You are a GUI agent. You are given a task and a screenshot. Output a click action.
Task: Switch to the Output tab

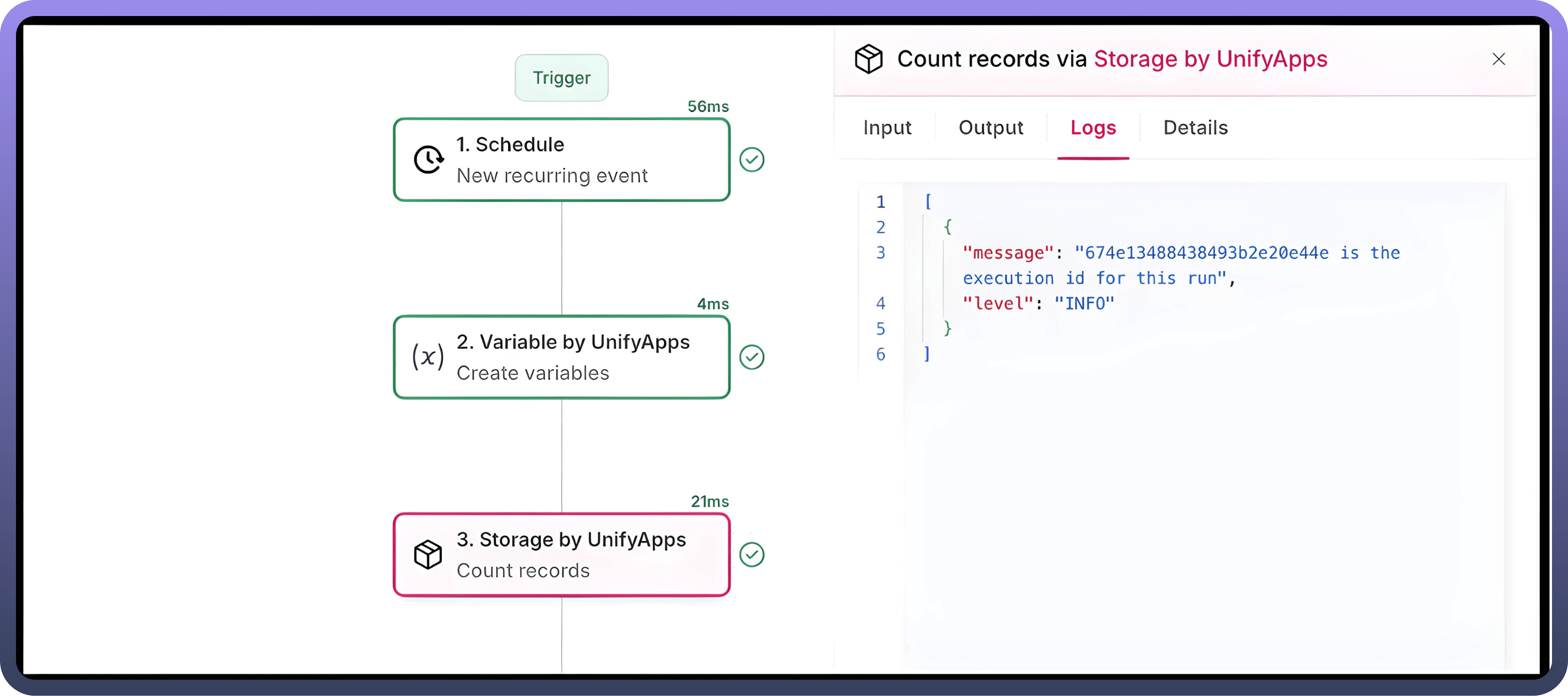pyautogui.click(x=991, y=128)
